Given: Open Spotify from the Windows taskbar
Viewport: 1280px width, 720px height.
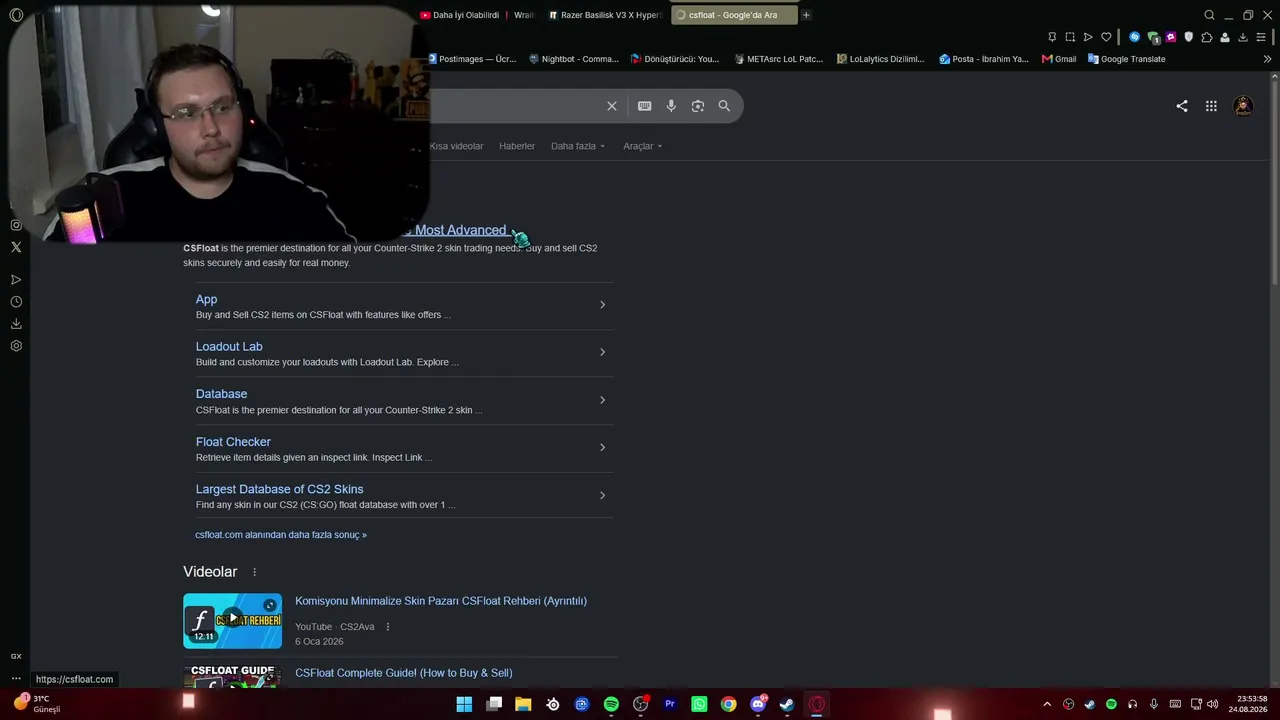Looking at the screenshot, I should (x=611, y=704).
